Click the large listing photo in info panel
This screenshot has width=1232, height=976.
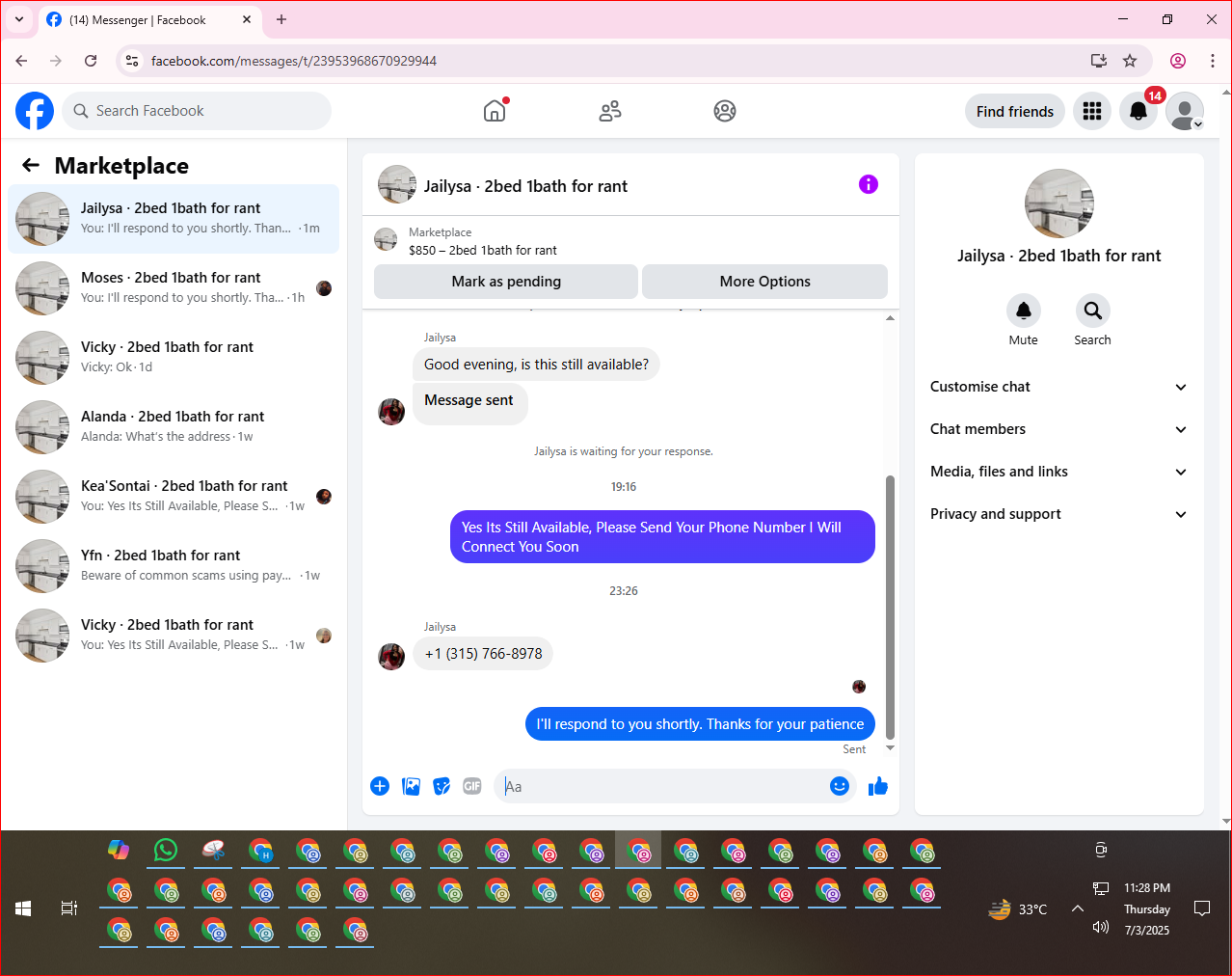pyautogui.click(x=1059, y=203)
